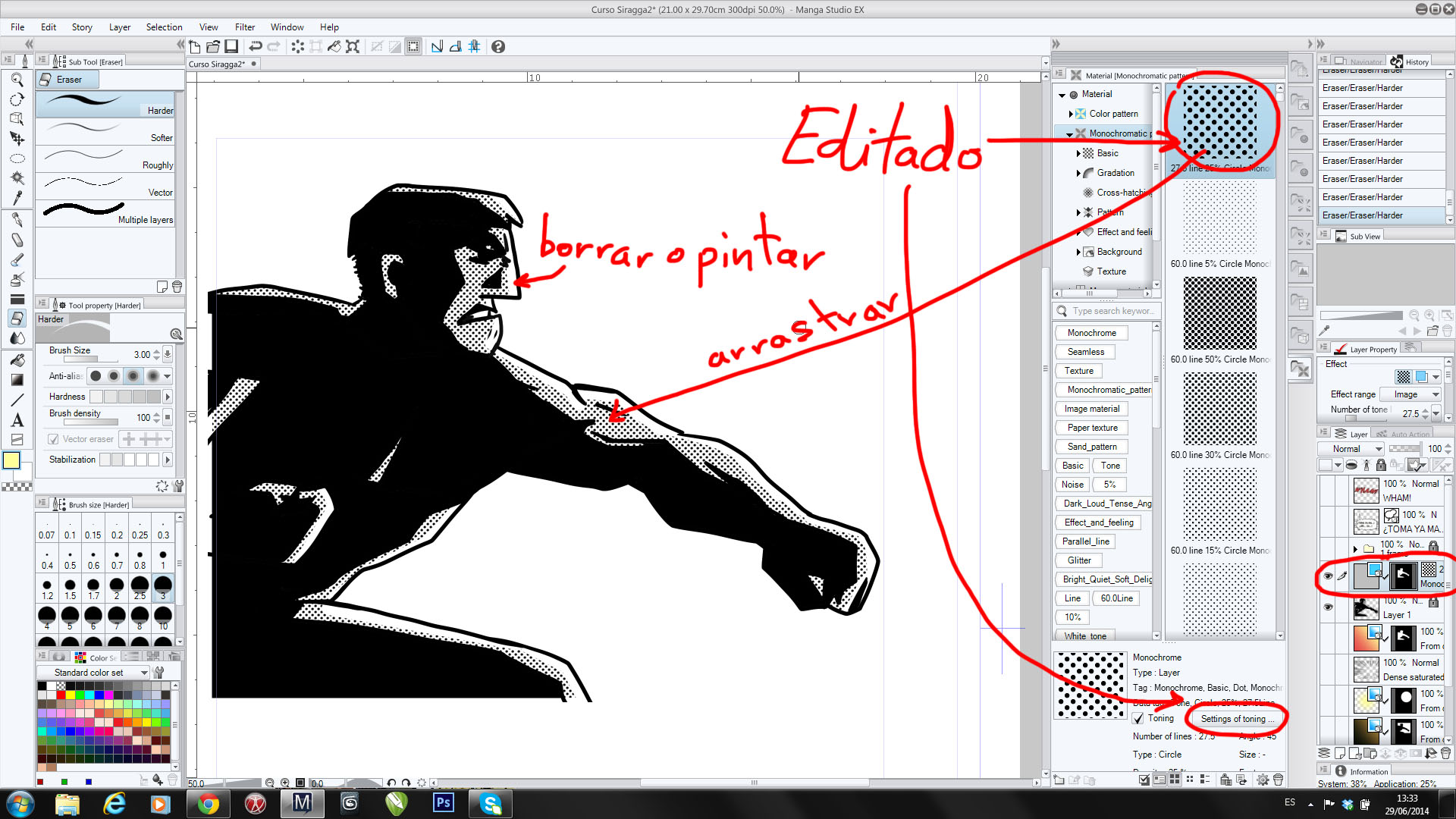The height and width of the screenshot is (819, 1456).
Task: Switch to the History tab
Action: [x=1415, y=62]
